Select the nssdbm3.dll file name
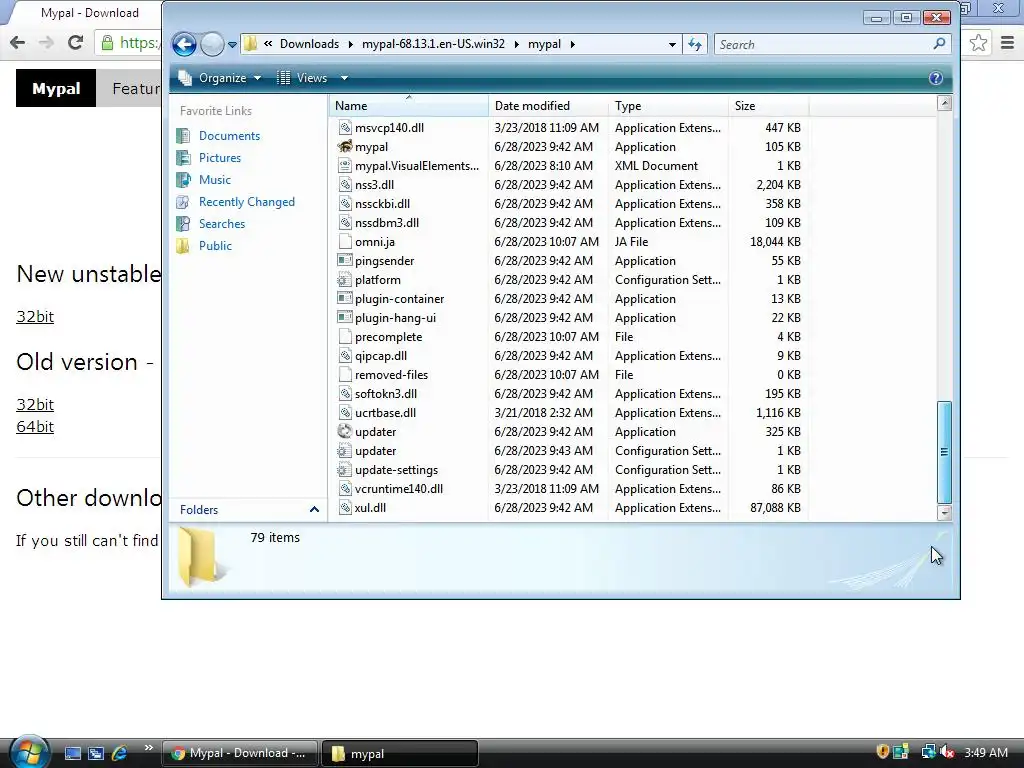 click(387, 223)
